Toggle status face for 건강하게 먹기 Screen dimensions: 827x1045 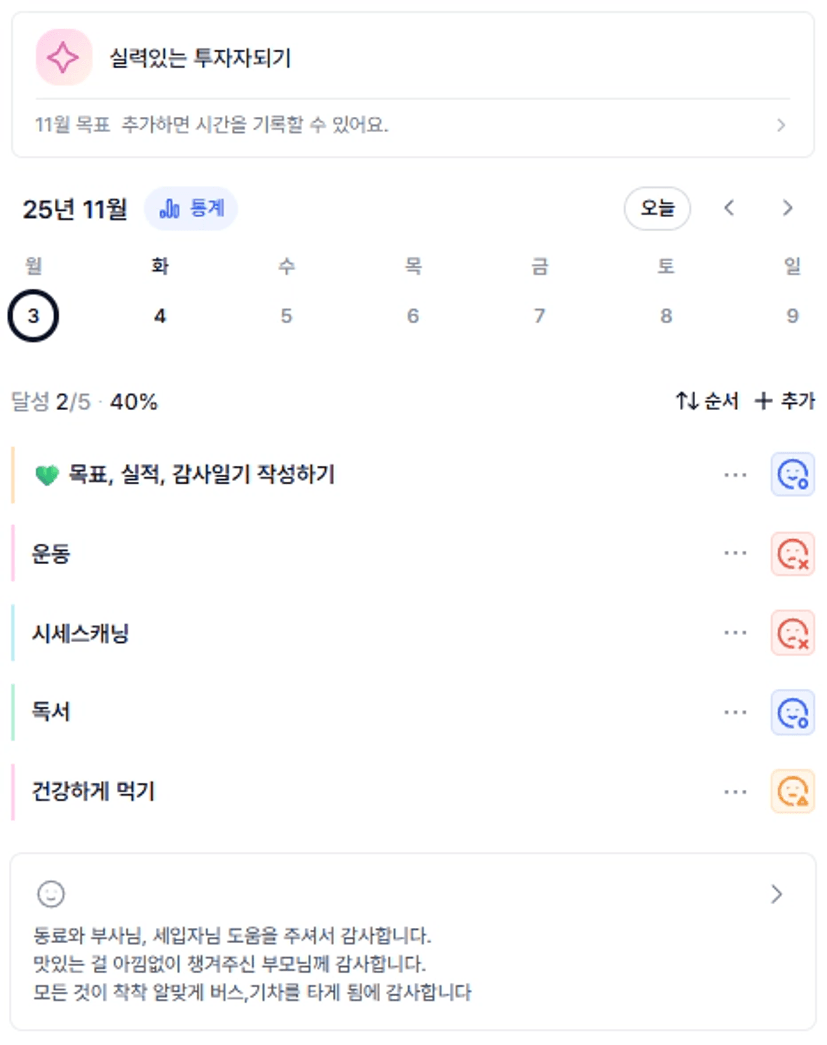(x=792, y=791)
